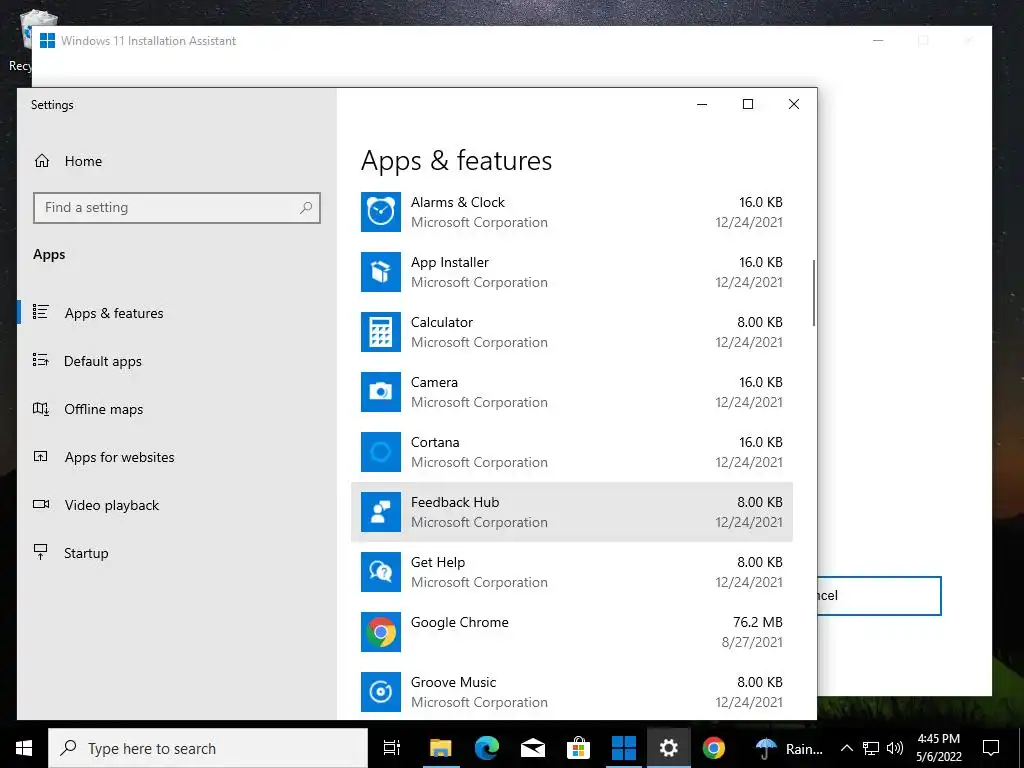
Task: Click the Feedback Hub app icon
Action: tap(381, 512)
